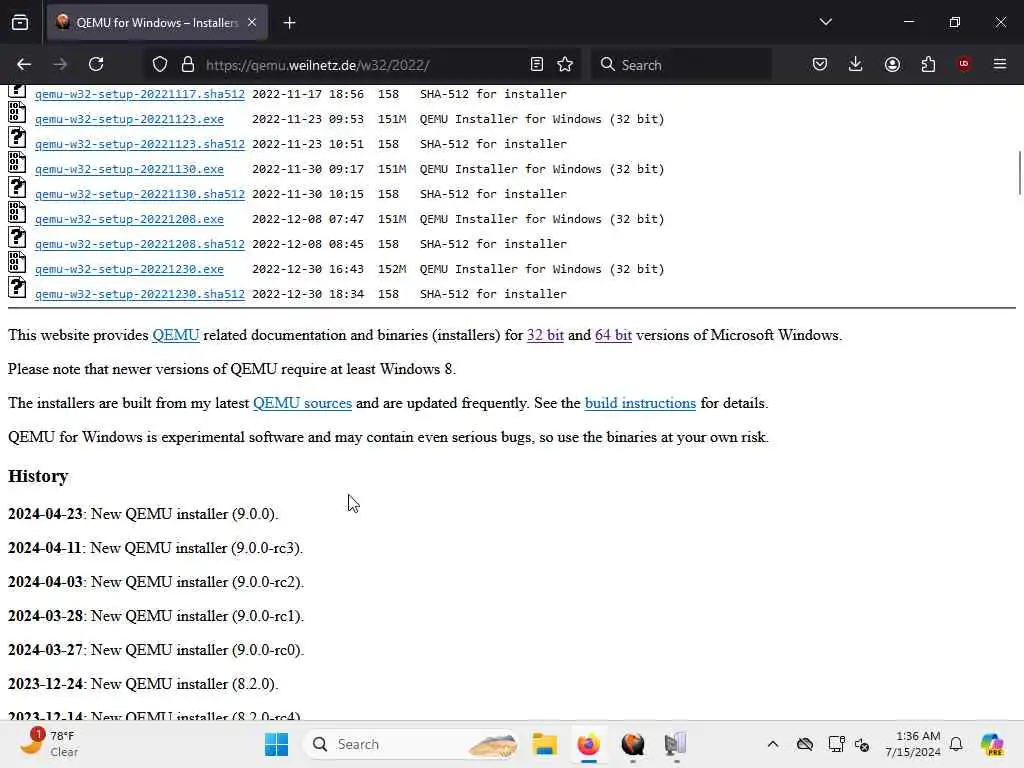Open the shield tracking protection icon
Image resolution: width=1024 pixels, height=768 pixels.
pos(160,65)
